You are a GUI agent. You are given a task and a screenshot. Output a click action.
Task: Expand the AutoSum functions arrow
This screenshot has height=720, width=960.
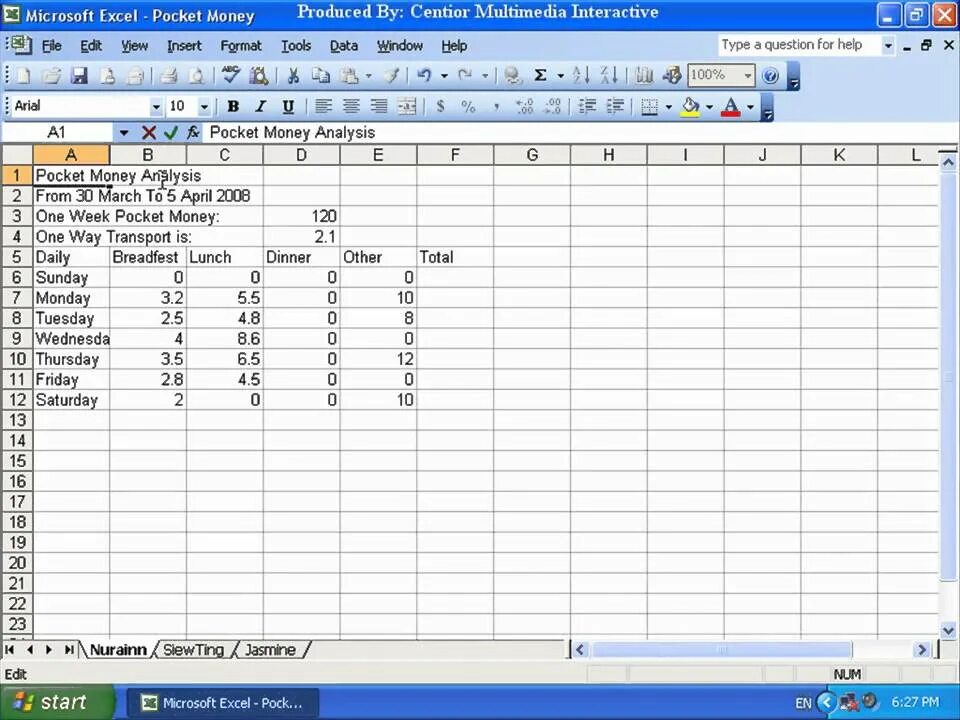[560, 75]
